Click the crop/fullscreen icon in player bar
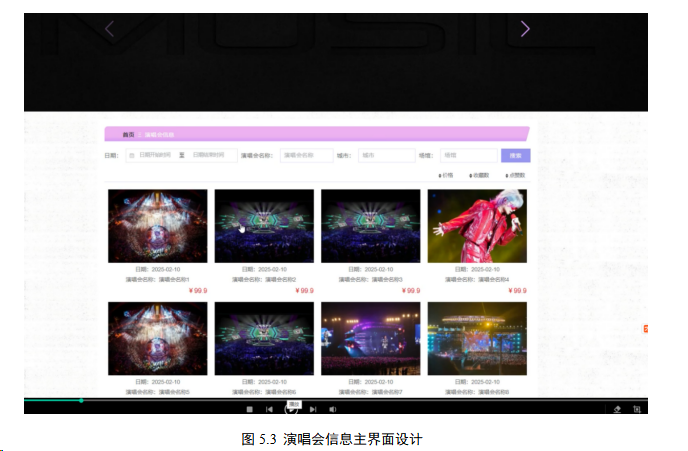688x451 pixels. point(637,409)
